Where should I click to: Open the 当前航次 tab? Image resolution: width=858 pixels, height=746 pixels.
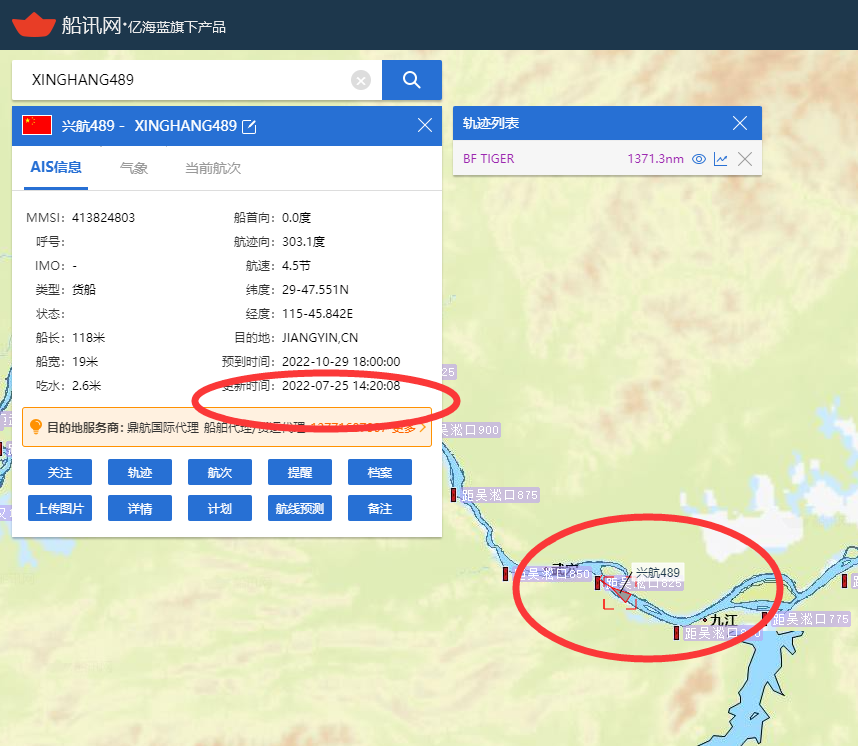[213, 168]
